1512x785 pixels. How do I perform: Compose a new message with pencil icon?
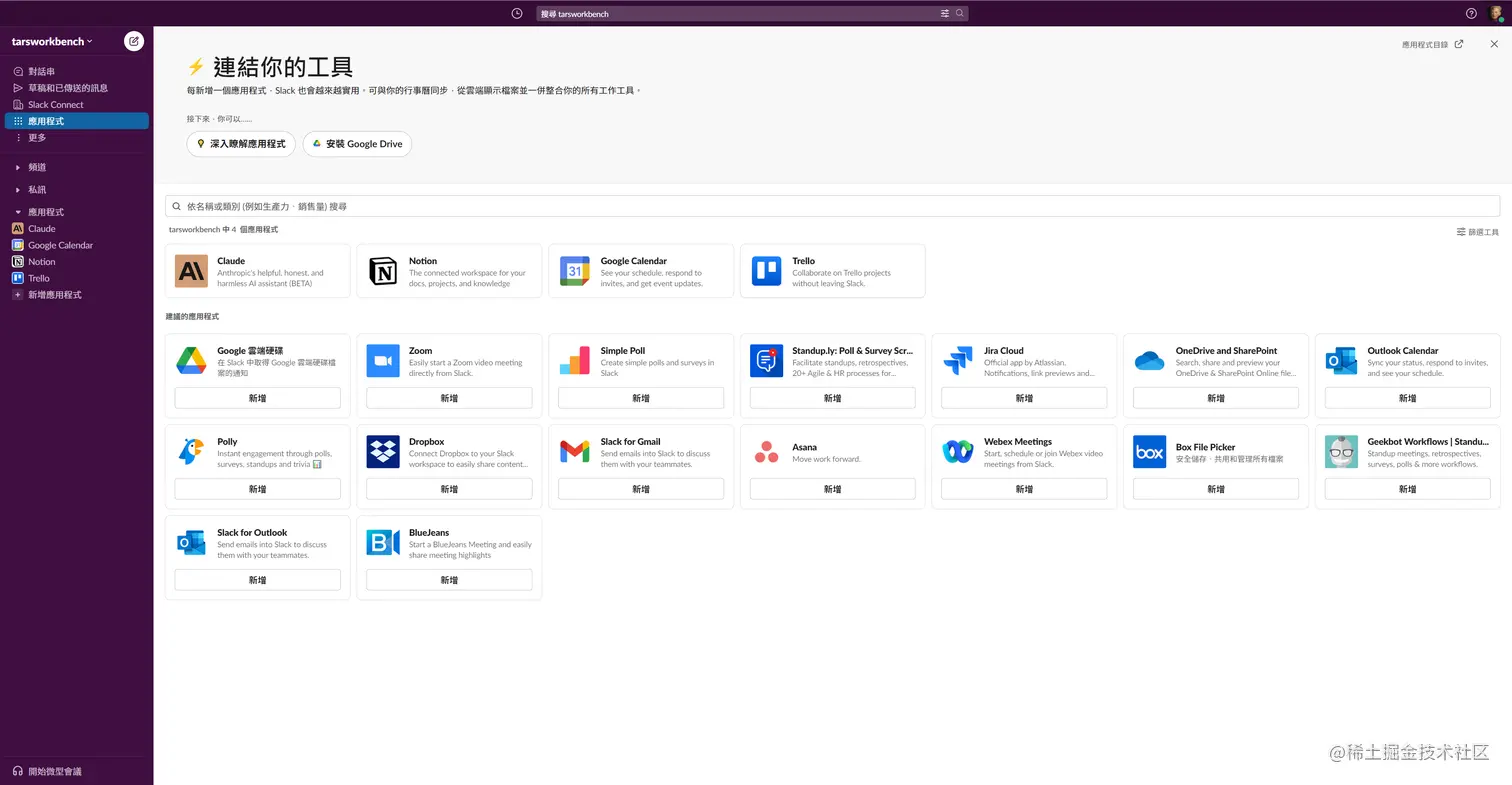[134, 41]
